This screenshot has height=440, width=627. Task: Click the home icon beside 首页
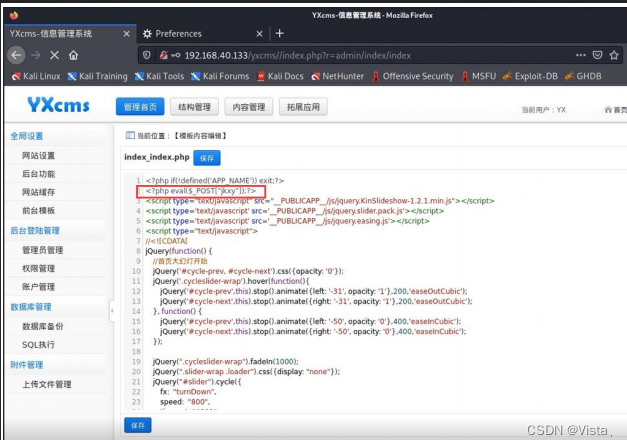point(608,110)
